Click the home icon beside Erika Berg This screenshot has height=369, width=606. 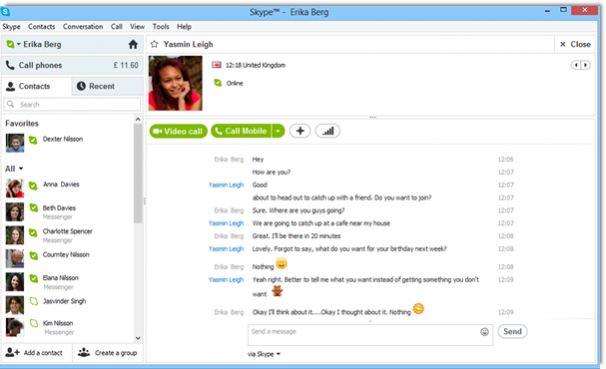pos(133,44)
